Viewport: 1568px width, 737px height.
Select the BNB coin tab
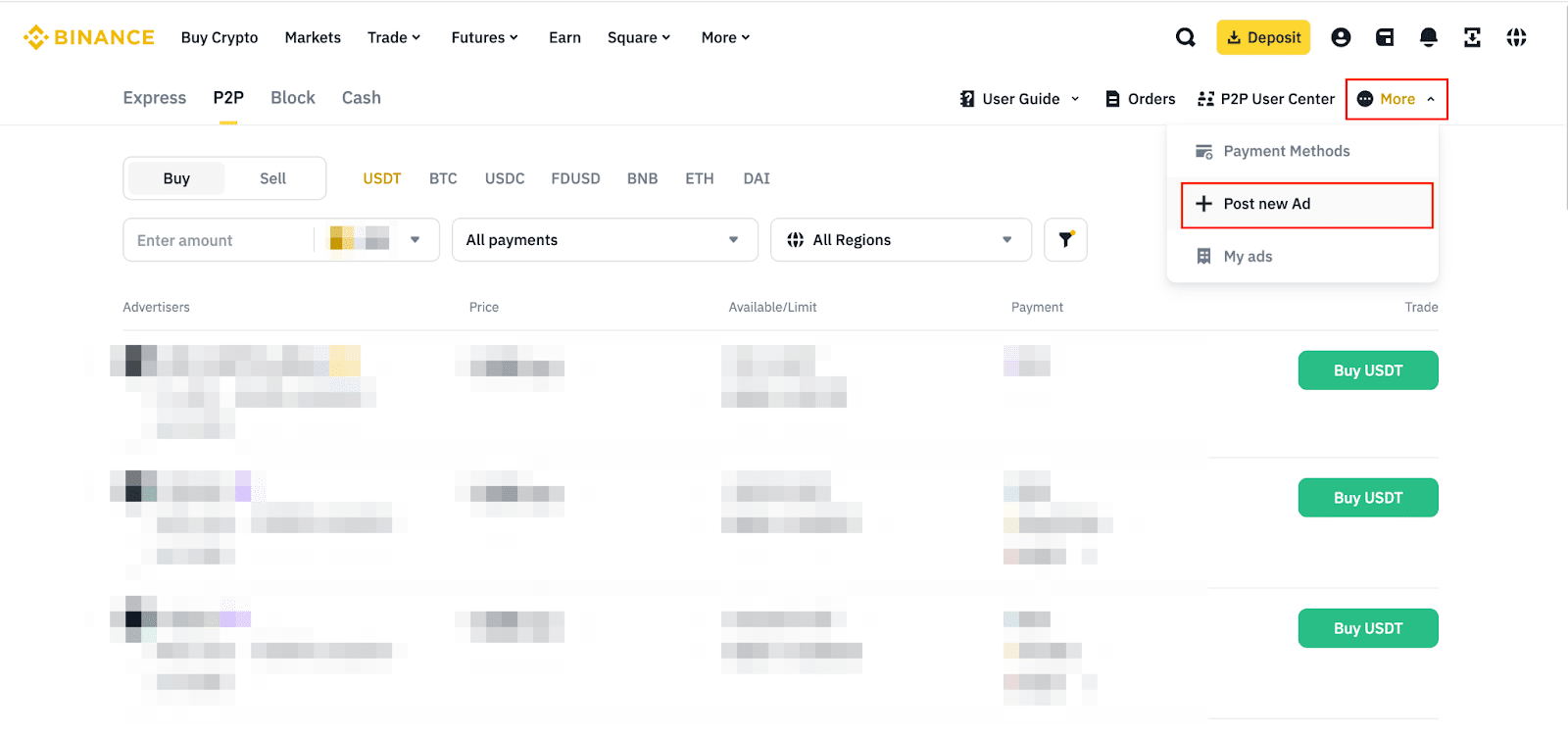643,178
